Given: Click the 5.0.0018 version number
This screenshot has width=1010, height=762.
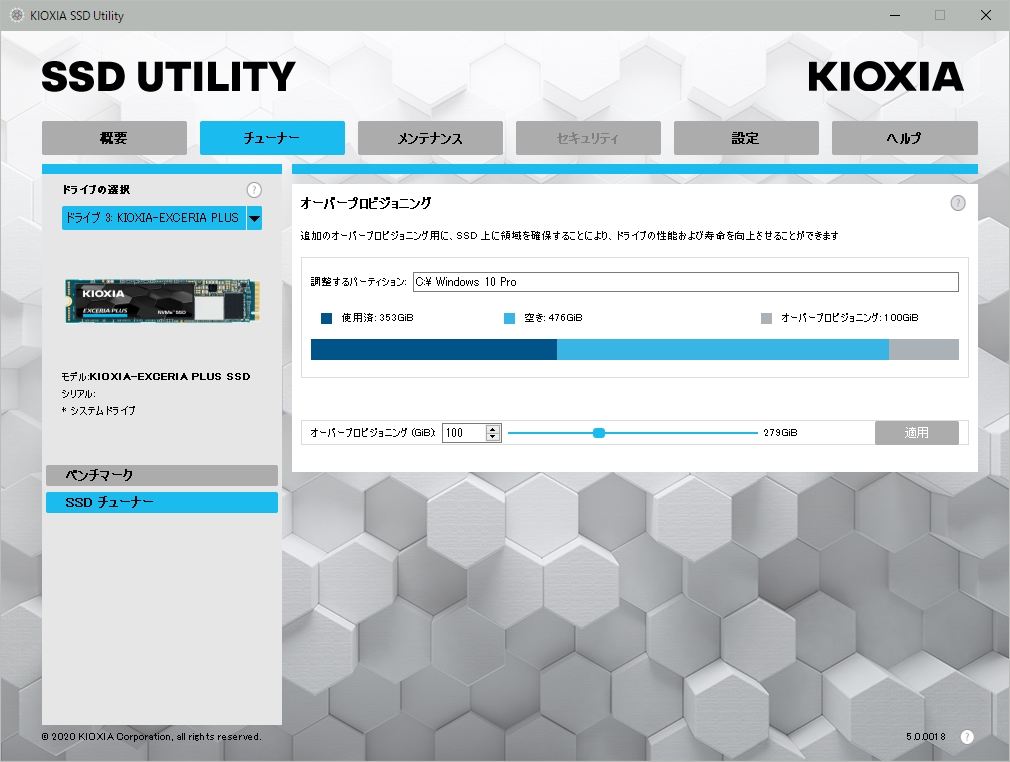Looking at the screenshot, I should click(x=926, y=737).
